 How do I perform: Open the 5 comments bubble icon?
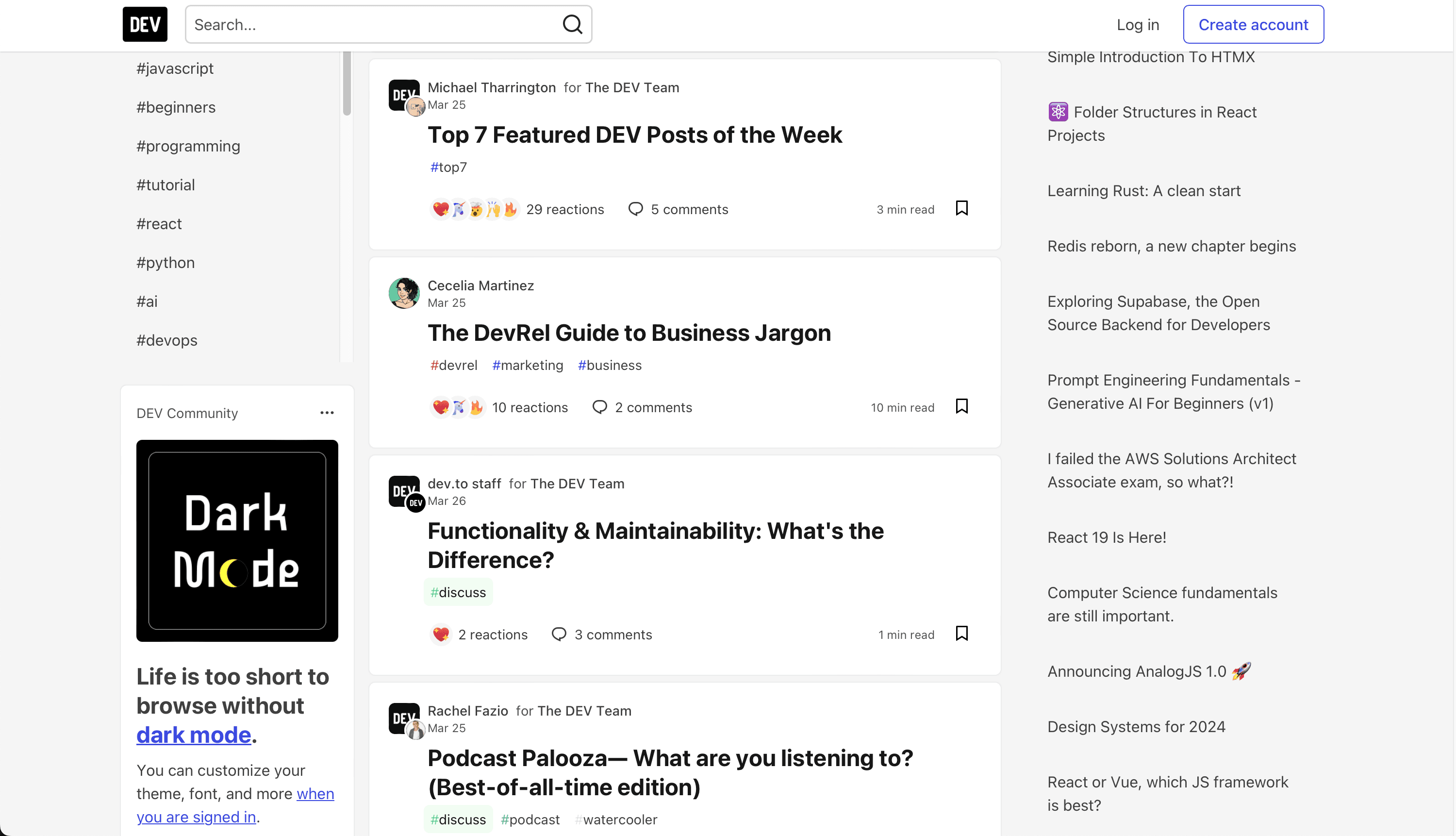click(635, 209)
